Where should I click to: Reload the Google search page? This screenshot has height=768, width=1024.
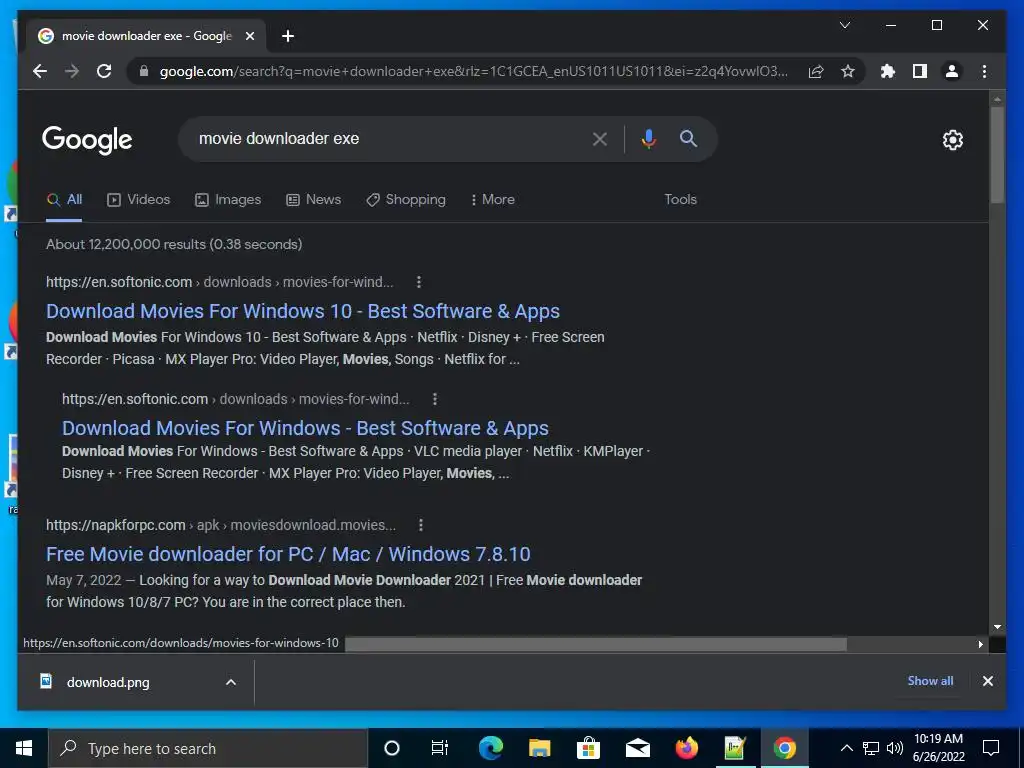click(x=104, y=71)
